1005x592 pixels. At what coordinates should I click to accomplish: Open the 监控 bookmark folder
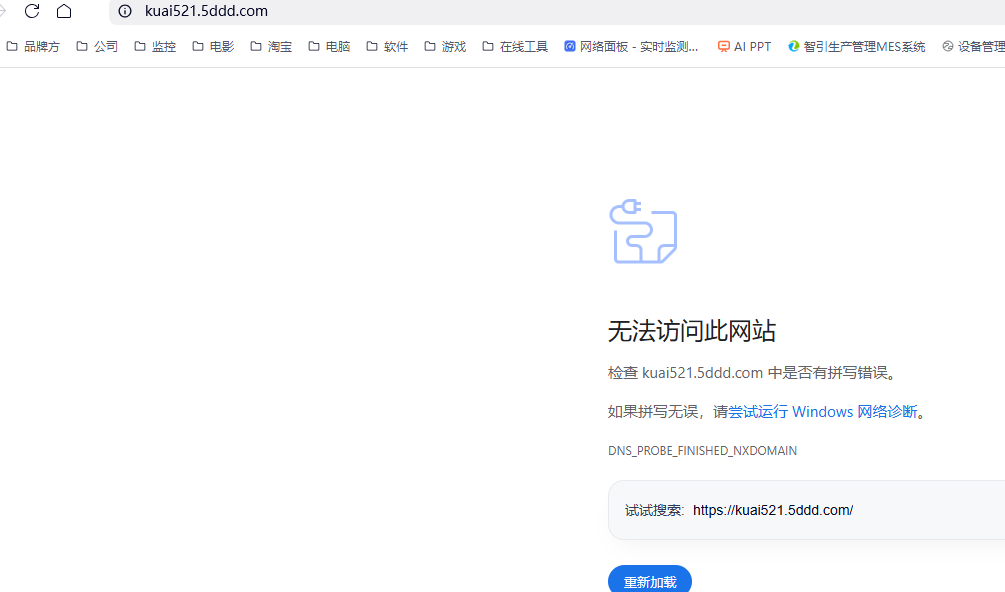(x=155, y=47)
